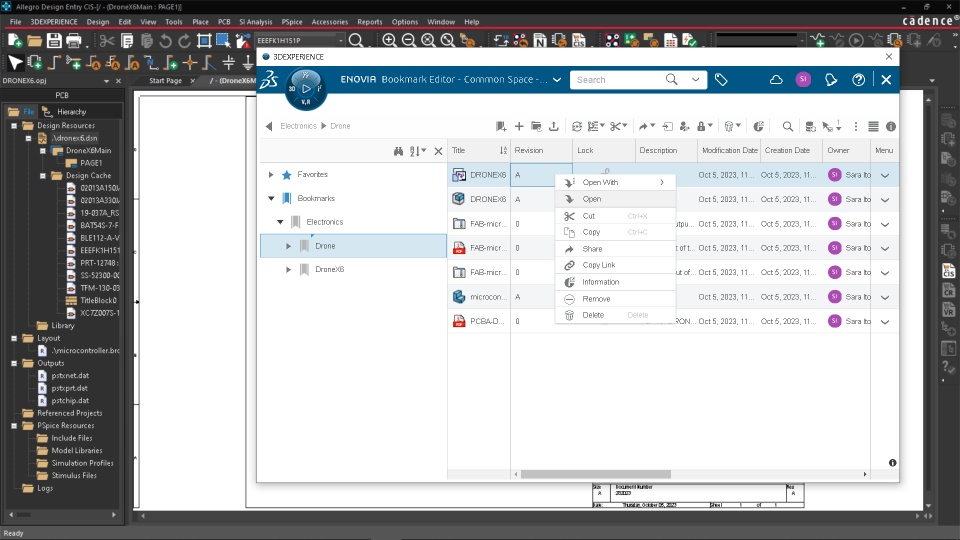Choose Open in context menu
Screen dimensions: 960x540
615,199
